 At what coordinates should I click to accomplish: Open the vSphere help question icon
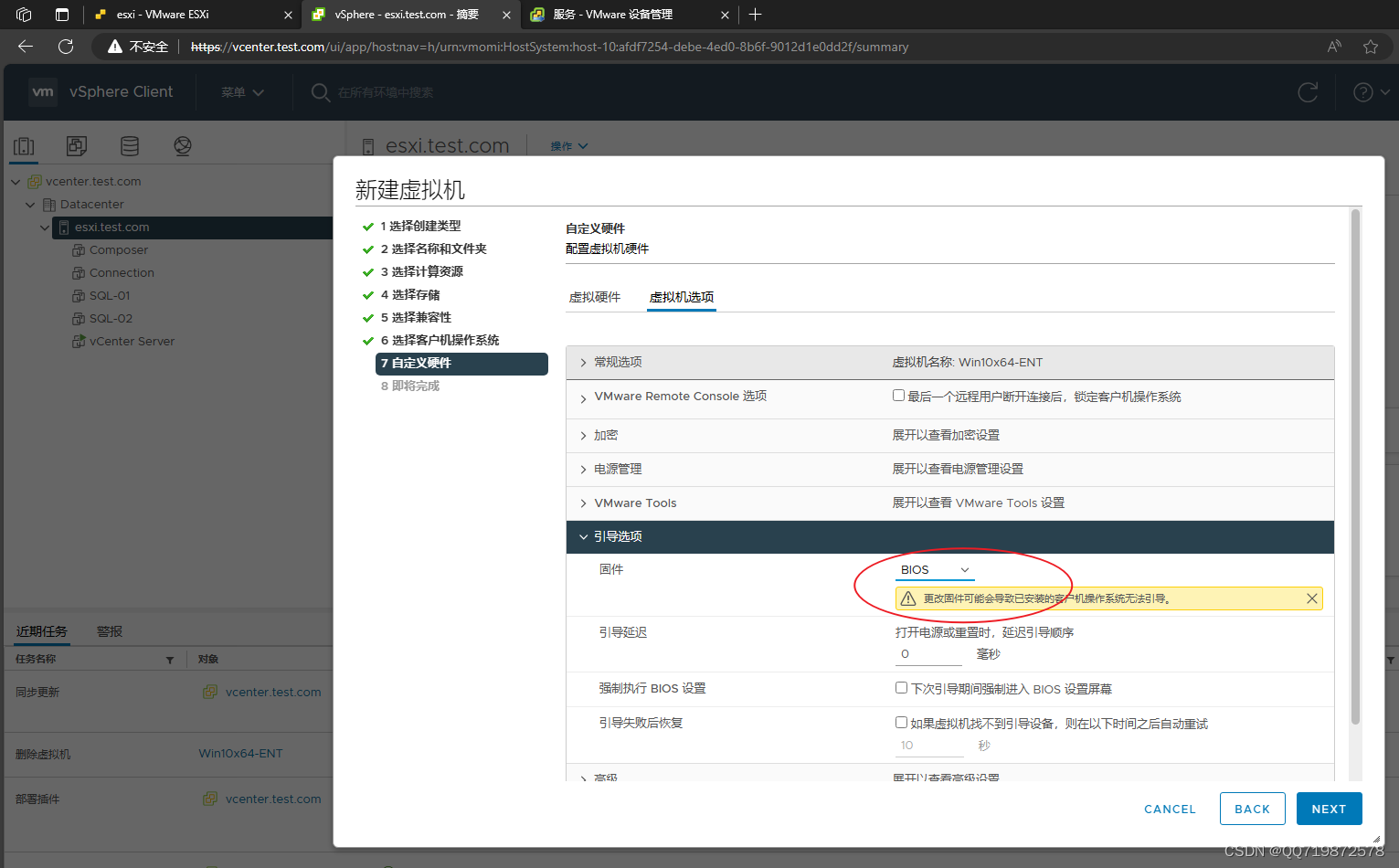click(x=1362, y=92)
